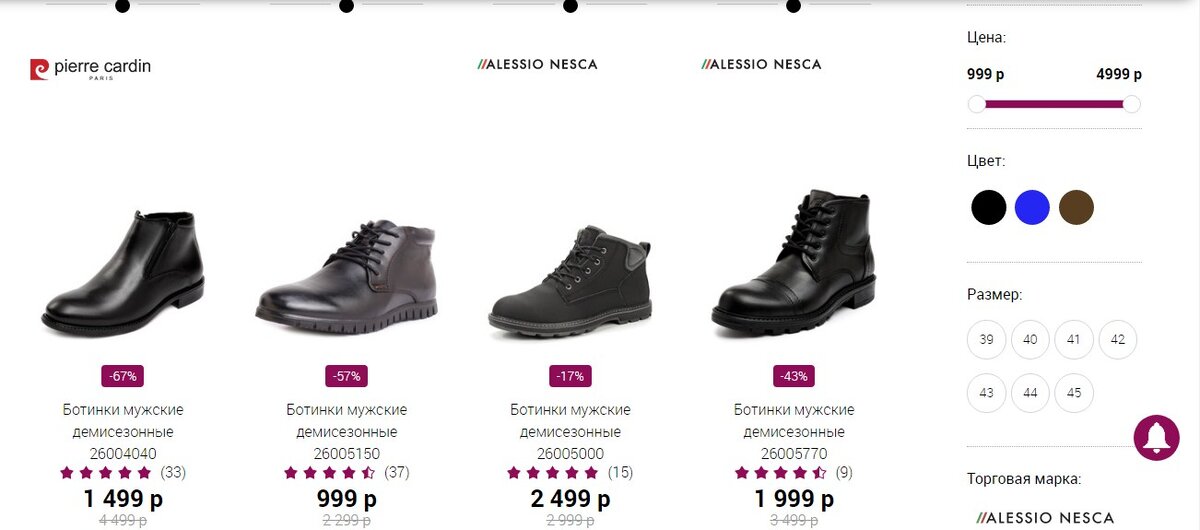Open product link for boots 26005150
Image resolution: width=1200 pixels, height=530 pixels.
[x=347, y=432]
